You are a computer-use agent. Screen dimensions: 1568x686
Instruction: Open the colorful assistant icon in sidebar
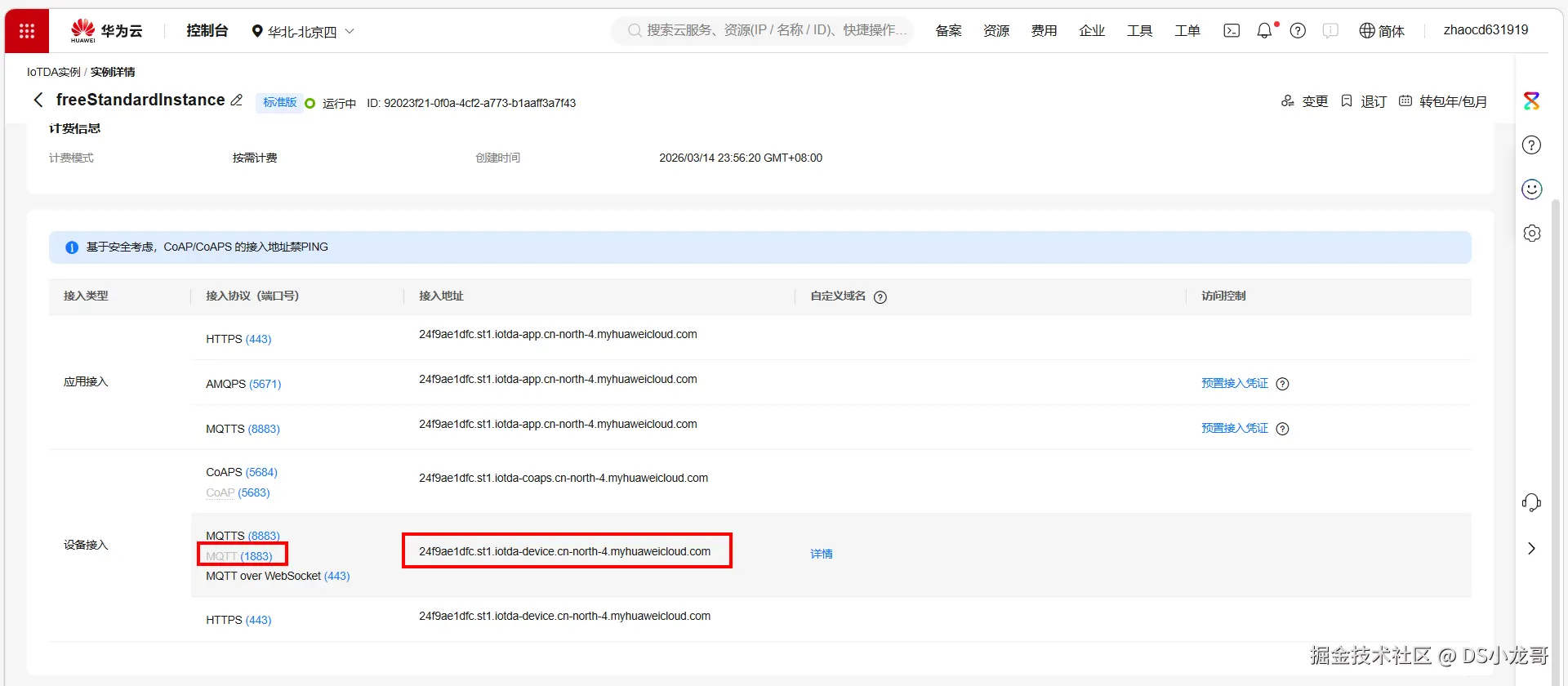click(1531, 101)
